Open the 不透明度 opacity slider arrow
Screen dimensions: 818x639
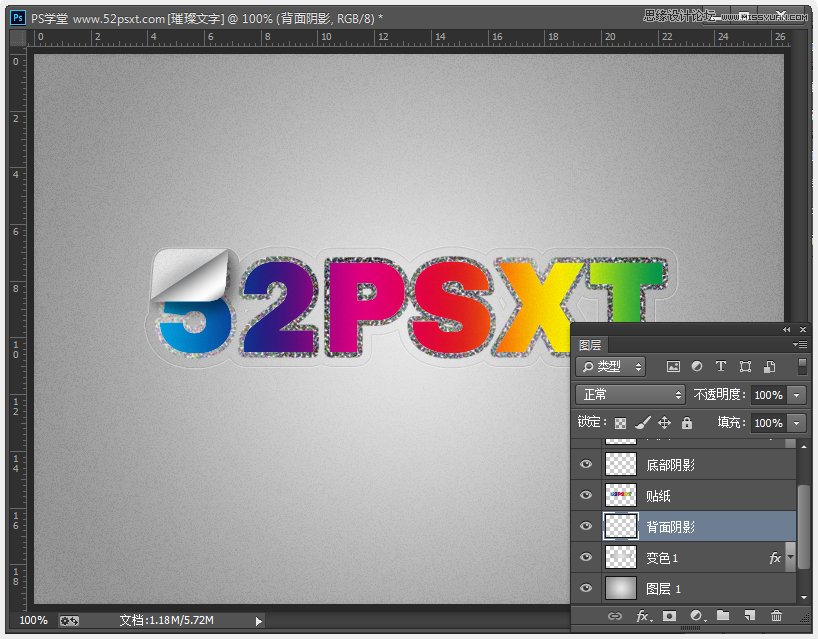(x=797, y=395)
